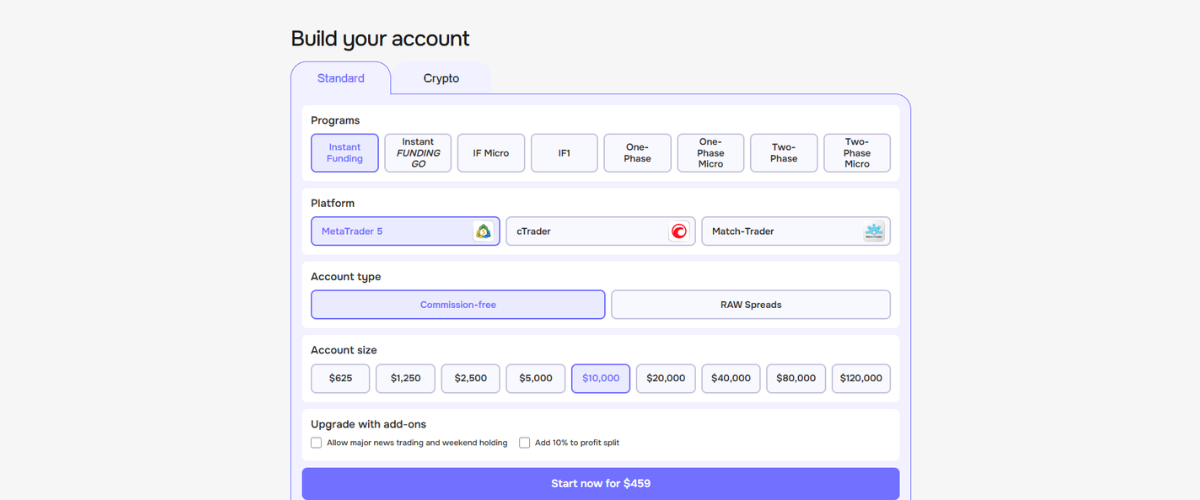
Task: Select Match-Trader platform
Action: (x=796, y=231)
